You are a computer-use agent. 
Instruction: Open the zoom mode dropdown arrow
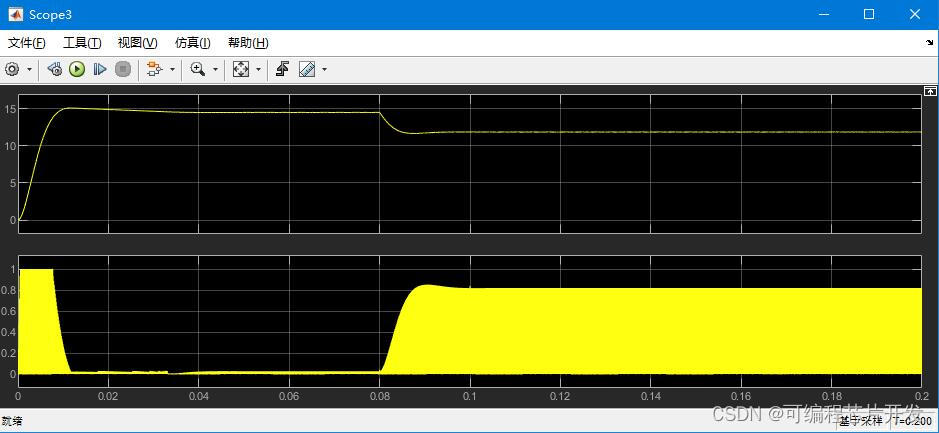click(x=215, y=69)
